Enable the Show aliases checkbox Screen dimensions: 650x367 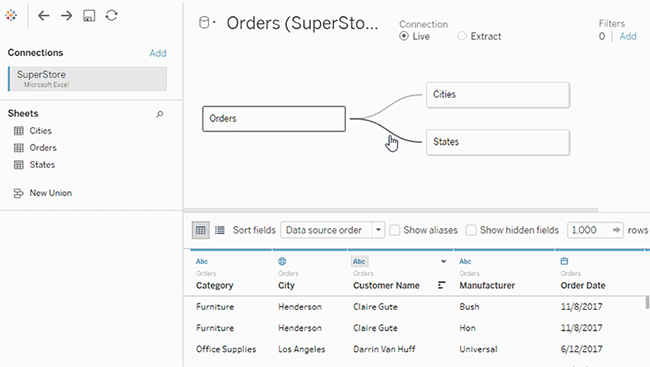(395, 230)
